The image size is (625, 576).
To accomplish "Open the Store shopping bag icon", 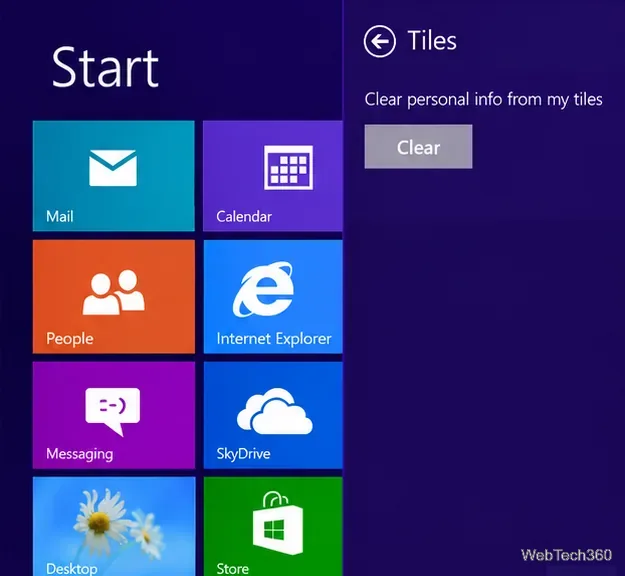I will tap(277, 523).
